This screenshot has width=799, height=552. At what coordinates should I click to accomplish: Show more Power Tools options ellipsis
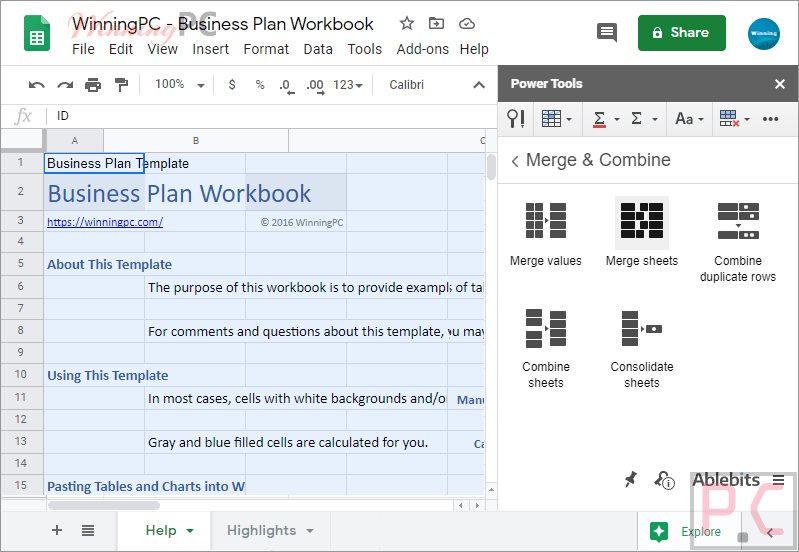(770, 119)
